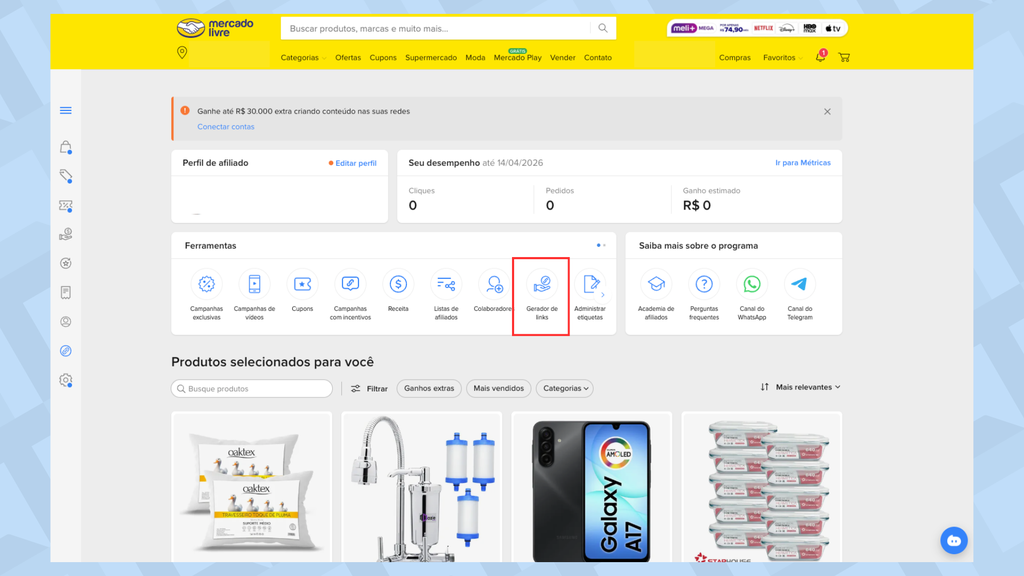Open the Mais relevantes sort dropdown
This screenshot has width=1024, height=576.
click(x=806, y=386)
